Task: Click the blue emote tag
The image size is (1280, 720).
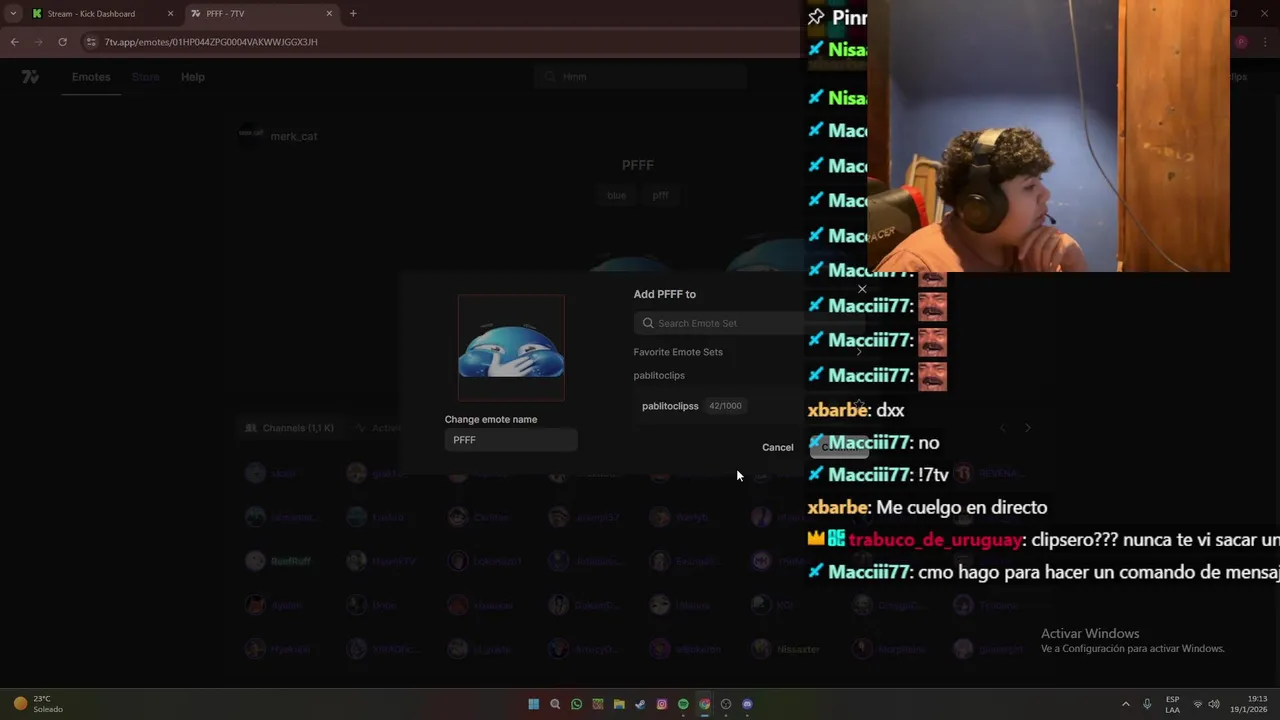Action: (617, 195)
